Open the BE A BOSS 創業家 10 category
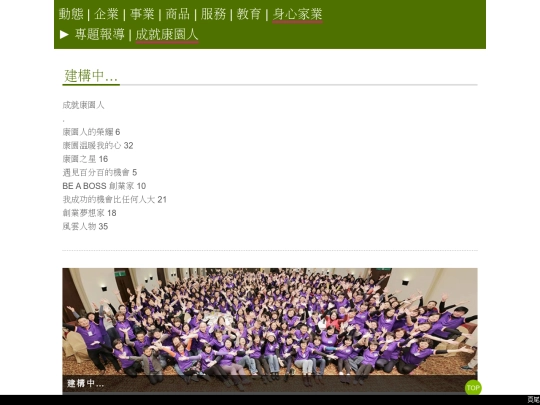The height and width of the screenshot is (405, 540). pos(104,186)
